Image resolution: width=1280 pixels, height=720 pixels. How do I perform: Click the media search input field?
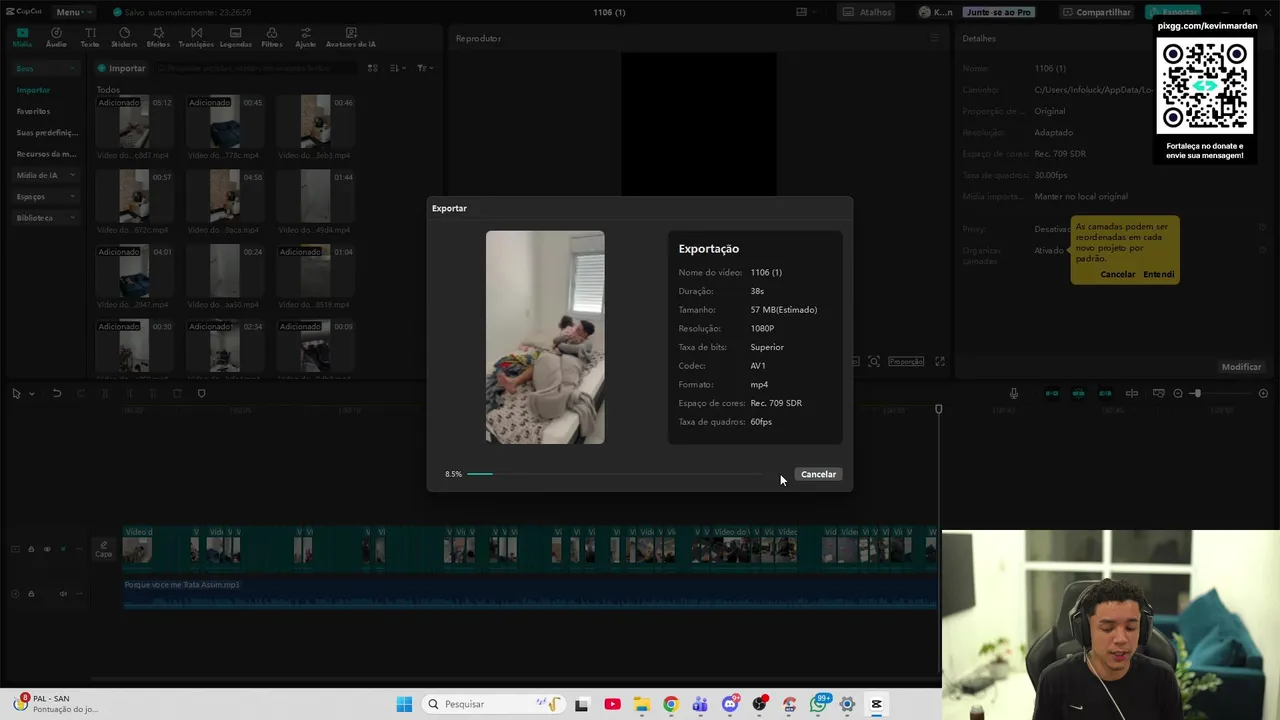[258, 68]
